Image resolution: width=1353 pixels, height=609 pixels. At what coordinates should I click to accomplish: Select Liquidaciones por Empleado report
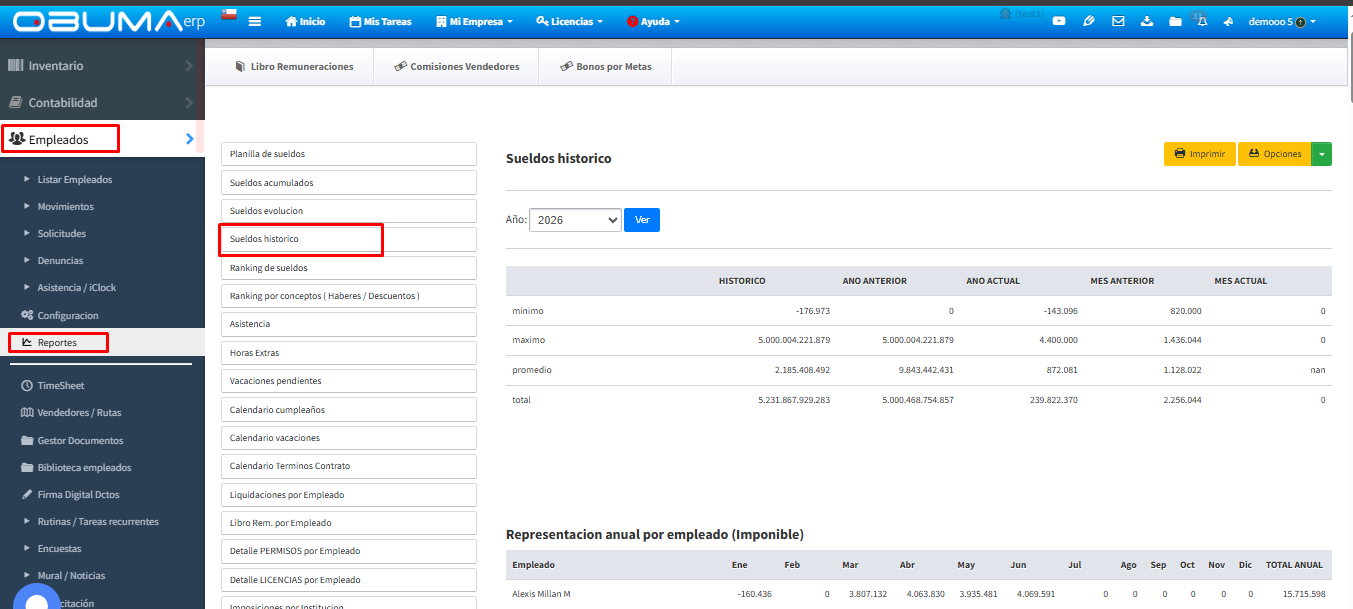348,495
